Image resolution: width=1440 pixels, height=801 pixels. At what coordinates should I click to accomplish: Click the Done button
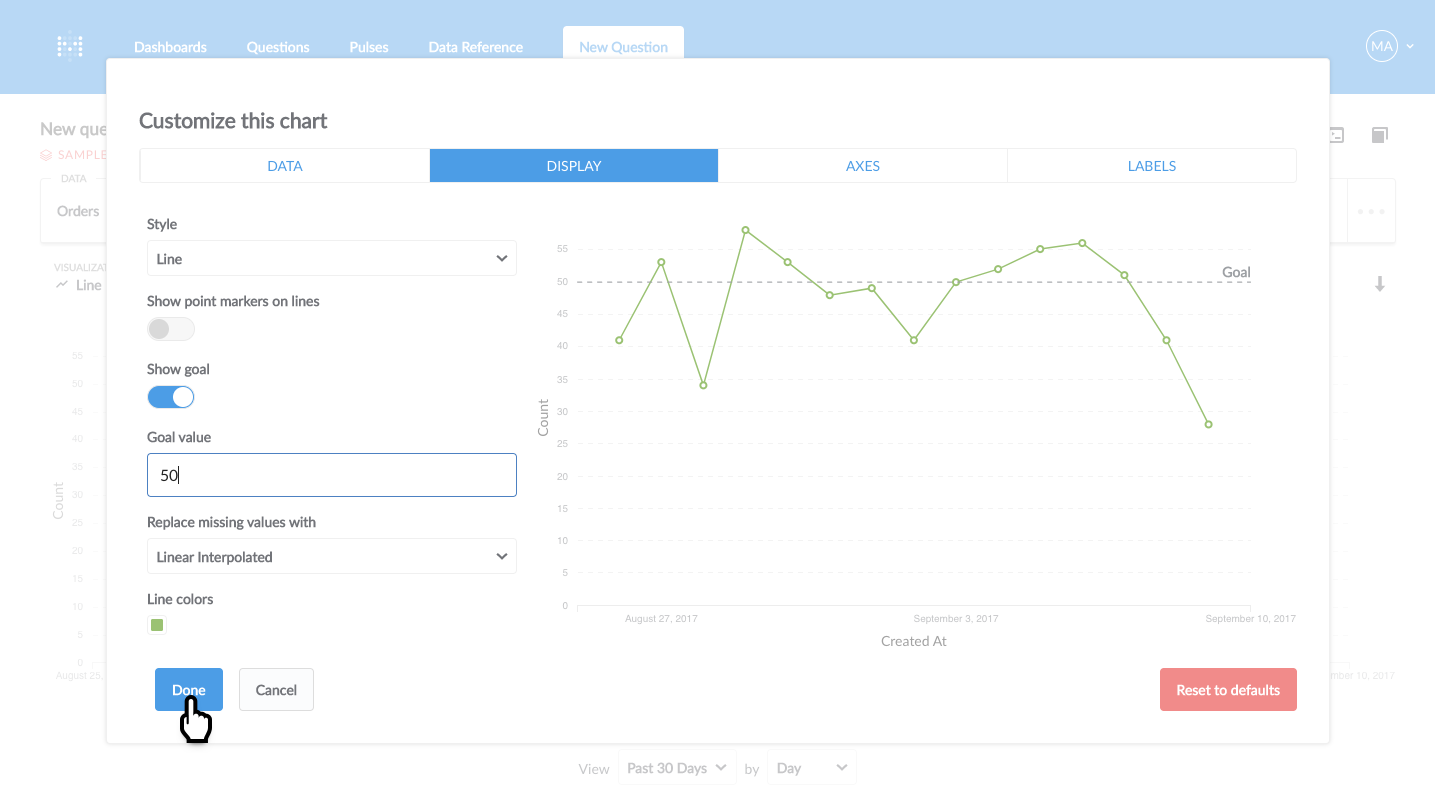click(188, 689)
